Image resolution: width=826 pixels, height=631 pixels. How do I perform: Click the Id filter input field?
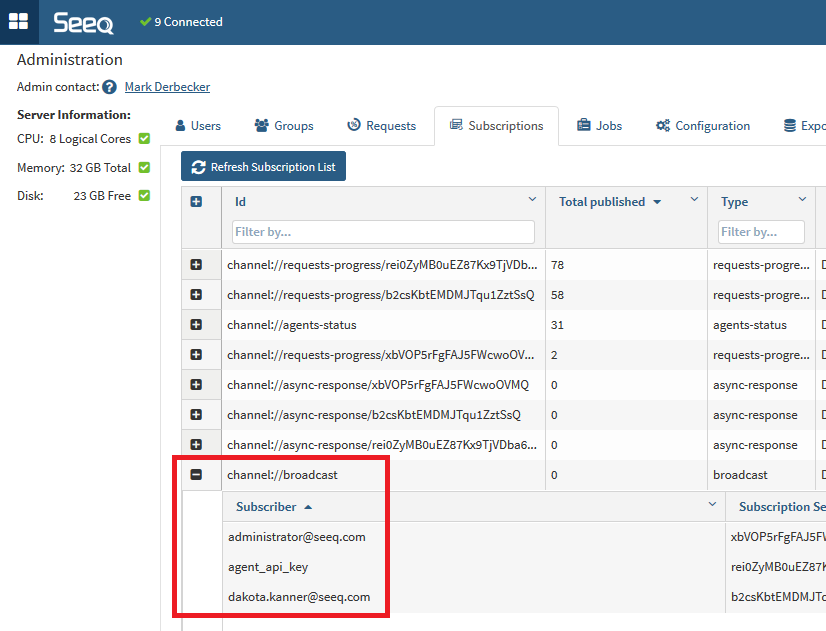click(x=383, y=230)
